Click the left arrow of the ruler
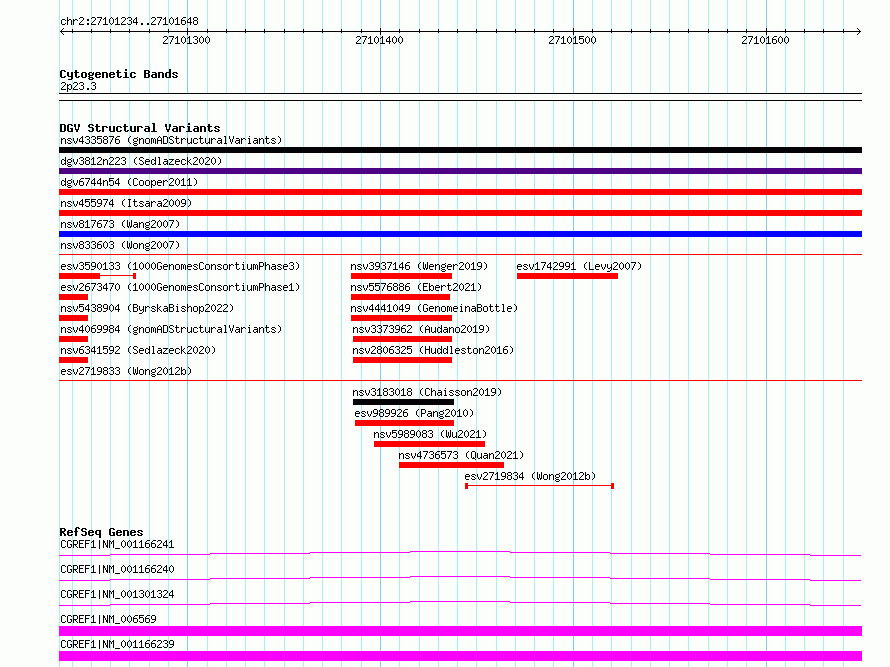Image resolution: width=890 pixels, height=667 pixels. 63,31
